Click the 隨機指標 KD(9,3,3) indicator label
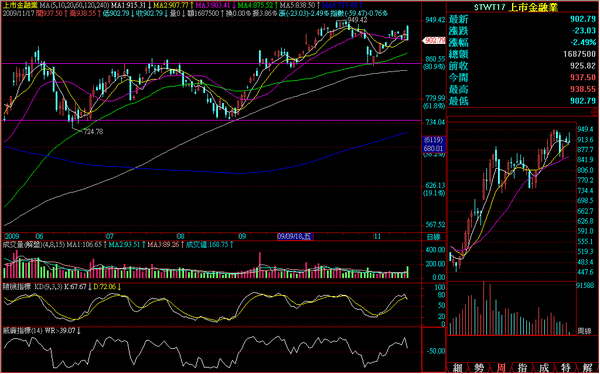This screenshot has height=374, width=600. (x=31, y=287)
